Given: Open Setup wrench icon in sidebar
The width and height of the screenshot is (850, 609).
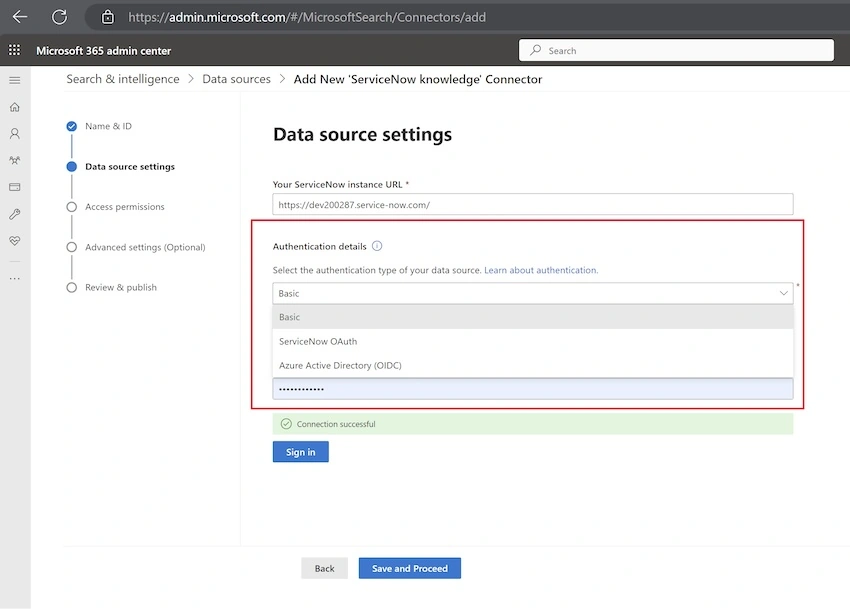Looking at the screenshot, I should click(15, 214).
